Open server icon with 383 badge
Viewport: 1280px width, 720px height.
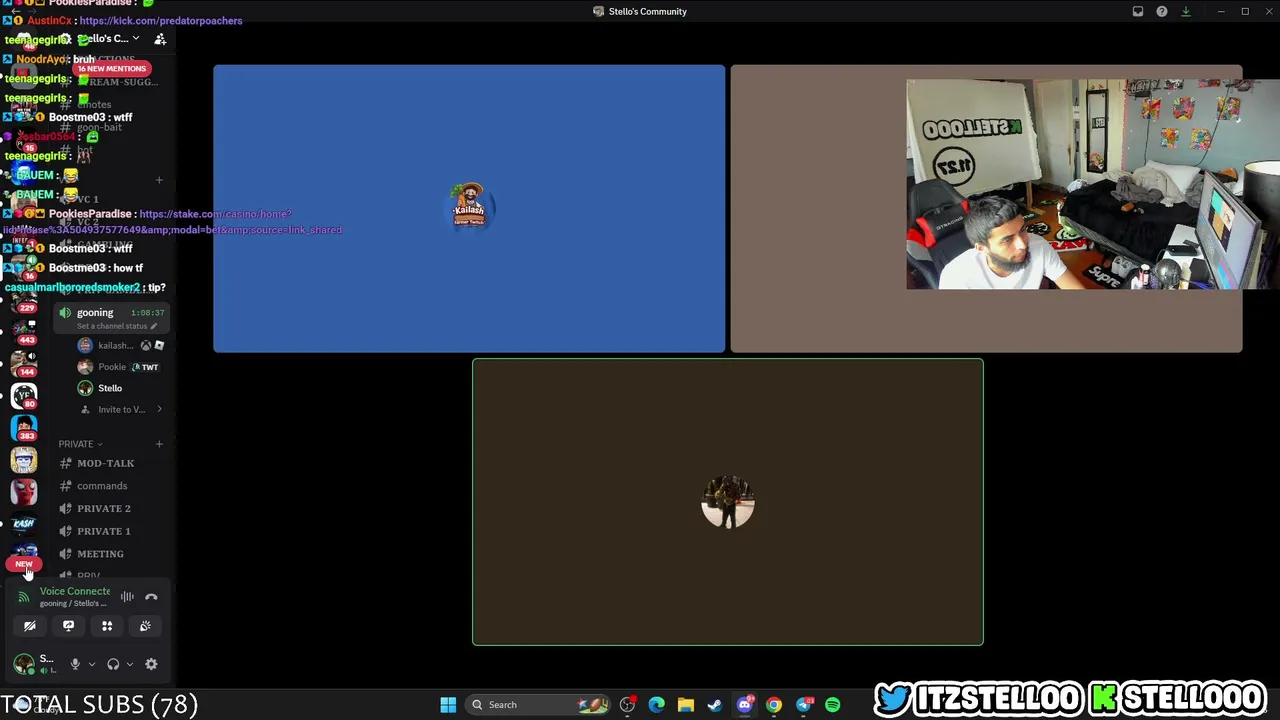24,428
